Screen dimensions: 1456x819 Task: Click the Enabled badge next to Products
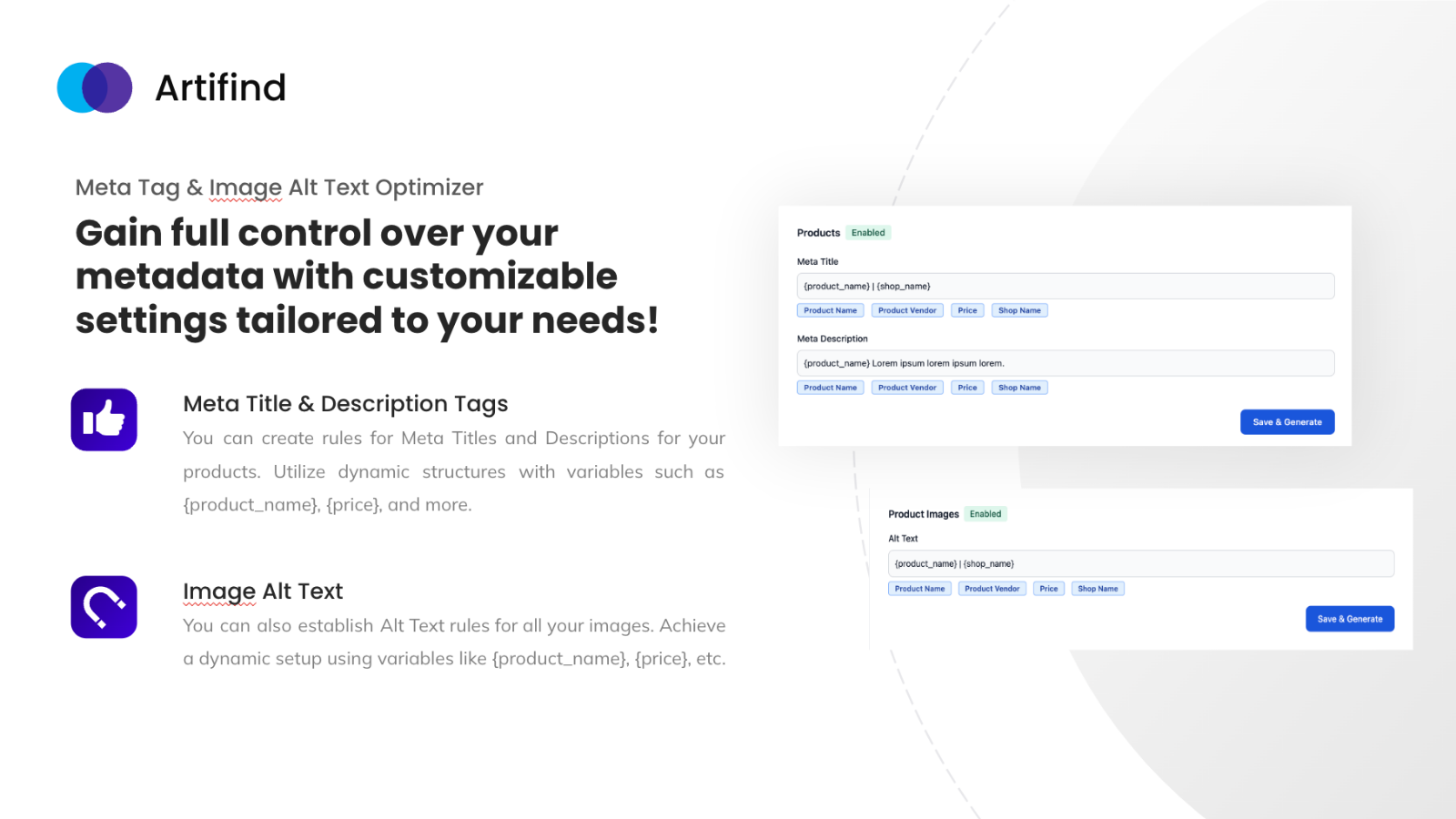pyautogui.click(x=868, y=233)
